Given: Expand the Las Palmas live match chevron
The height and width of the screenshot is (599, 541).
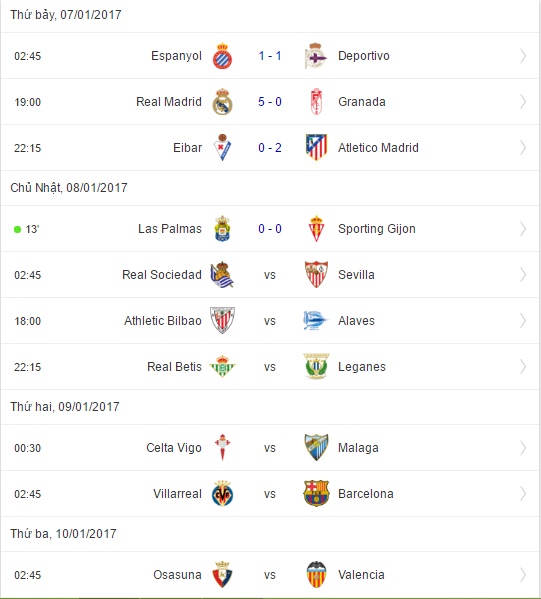Looking at the screenshot, I should click(523, 229).
